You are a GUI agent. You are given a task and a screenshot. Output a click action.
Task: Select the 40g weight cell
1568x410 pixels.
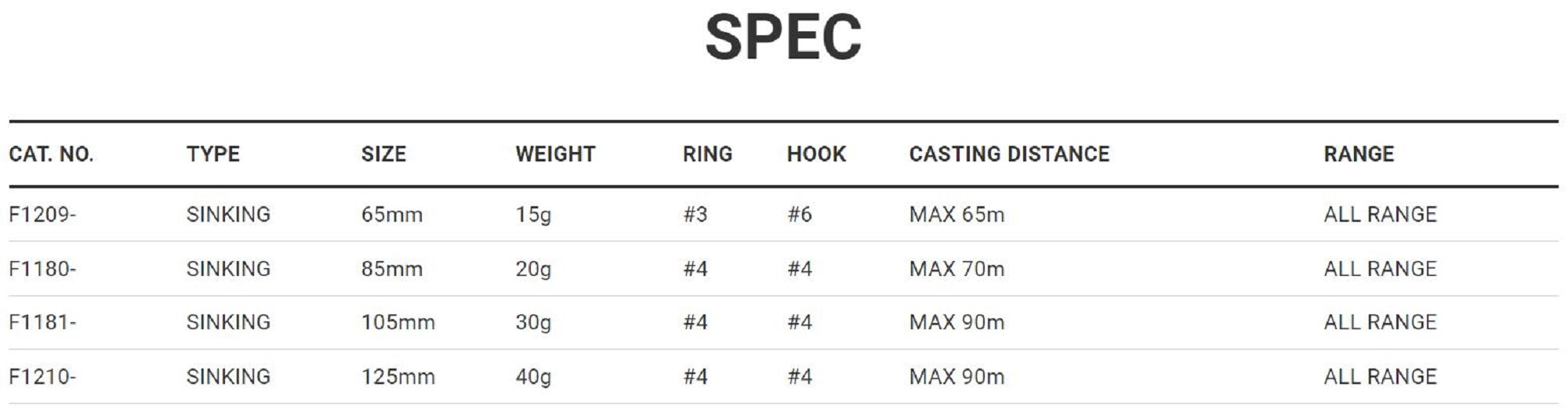pyautogui.click(x=533, y=377)
